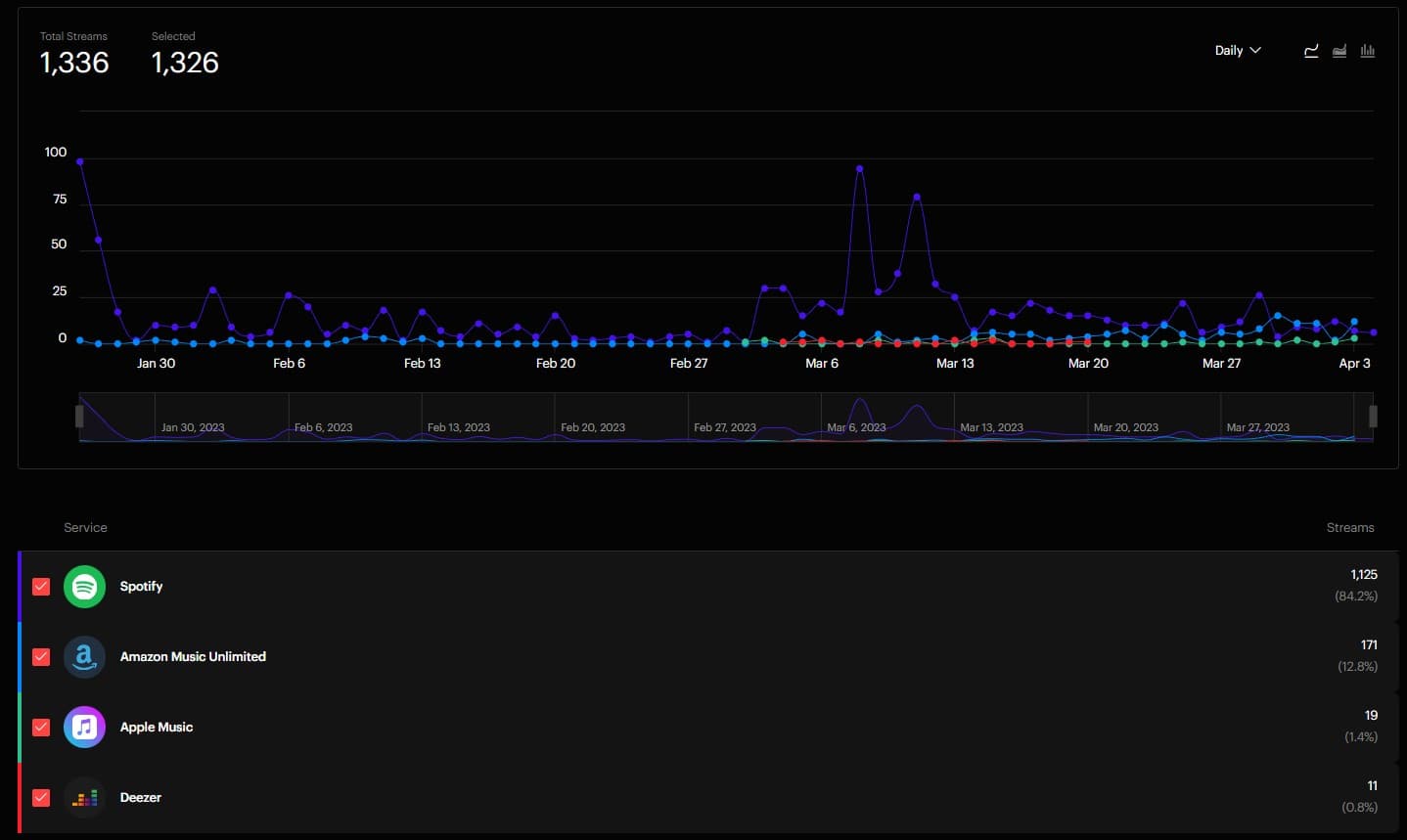Click the Spotify service logo
This screenshot has height=840, width=1407.
(x=84, y=587)
